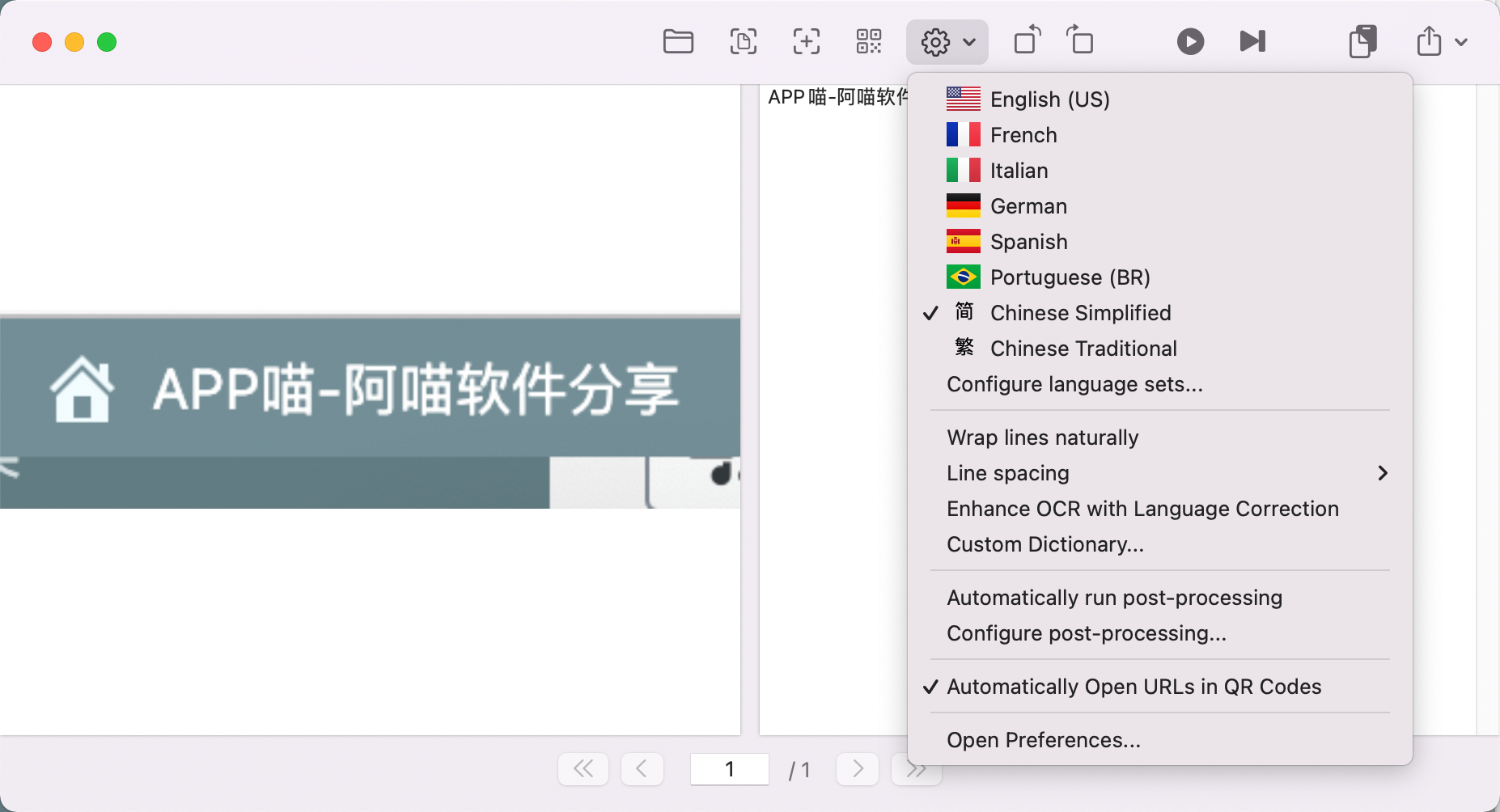Select French language
Viewport: 1500px width, 812px height.
1160,135
